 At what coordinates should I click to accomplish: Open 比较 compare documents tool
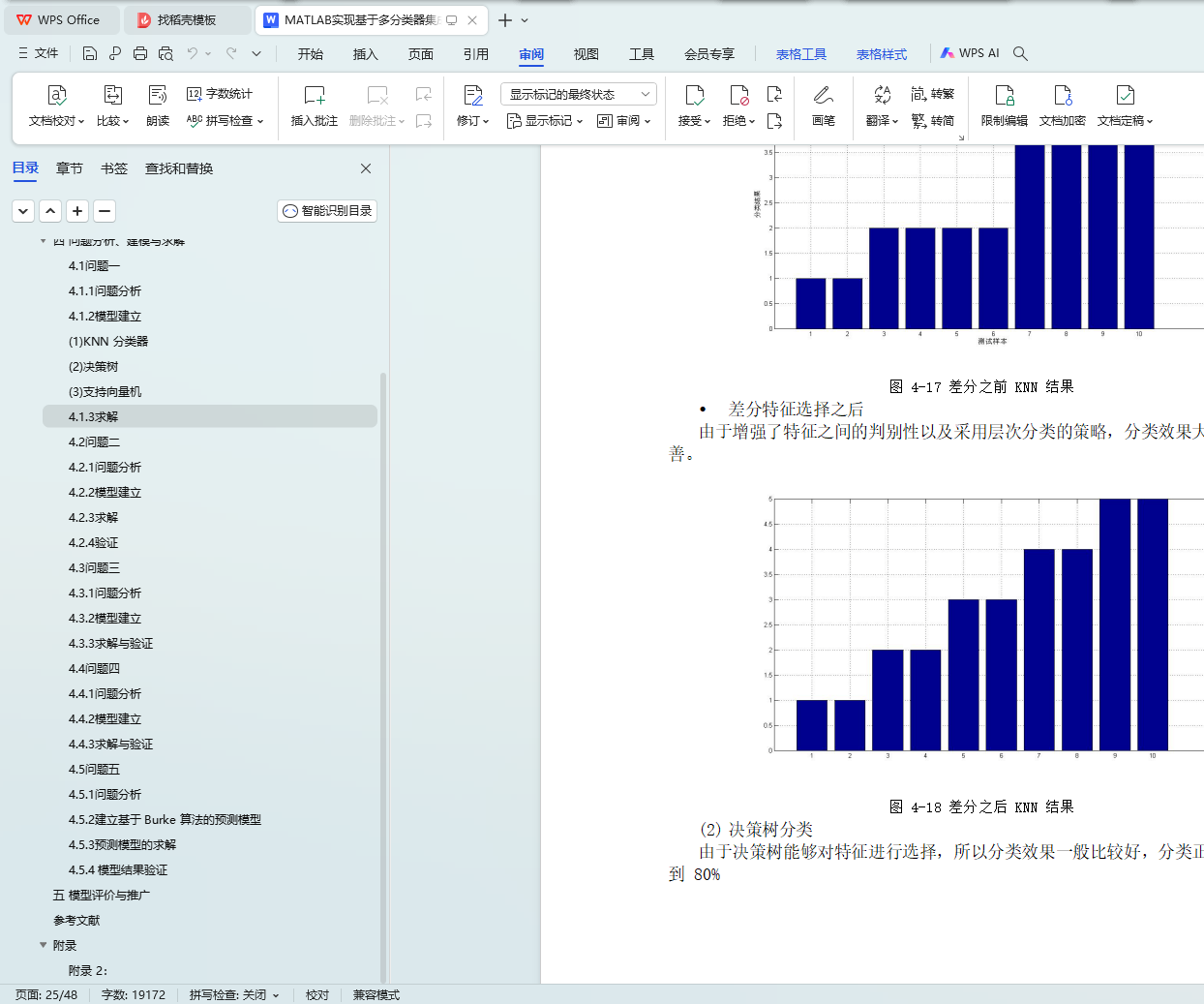[x=112, y=106]
